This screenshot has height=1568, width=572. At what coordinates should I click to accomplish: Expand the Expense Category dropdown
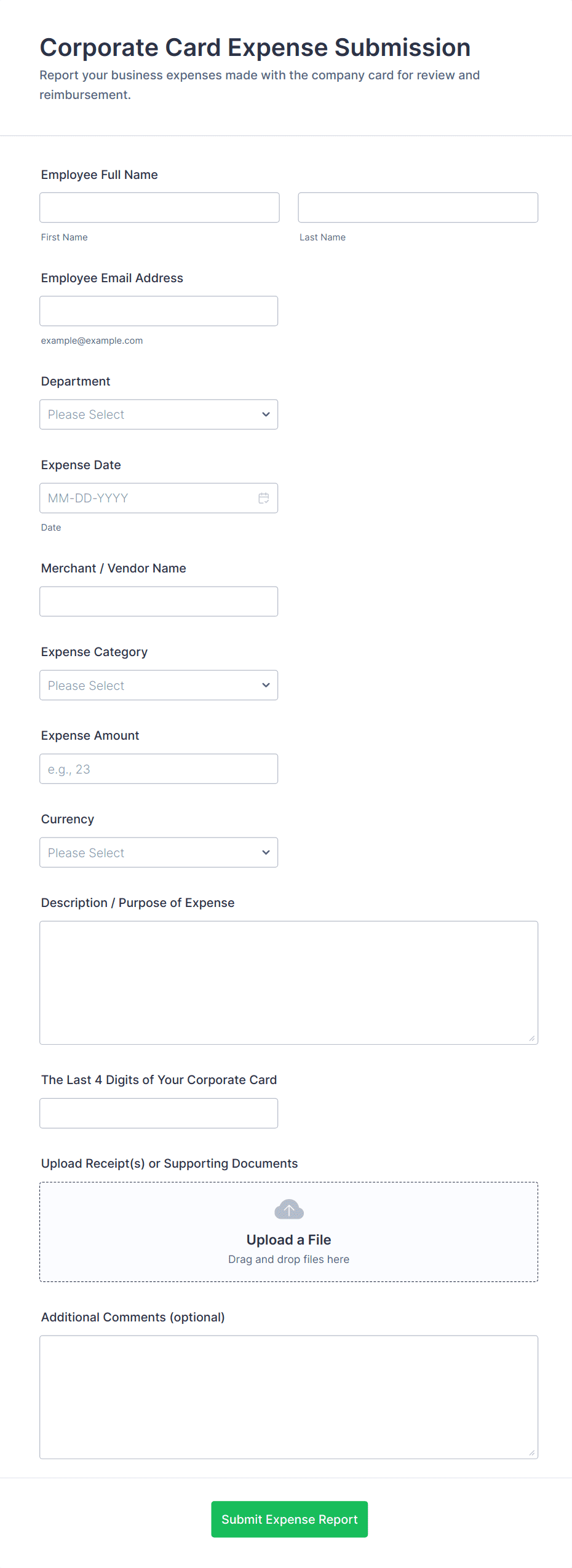[158, 685]
